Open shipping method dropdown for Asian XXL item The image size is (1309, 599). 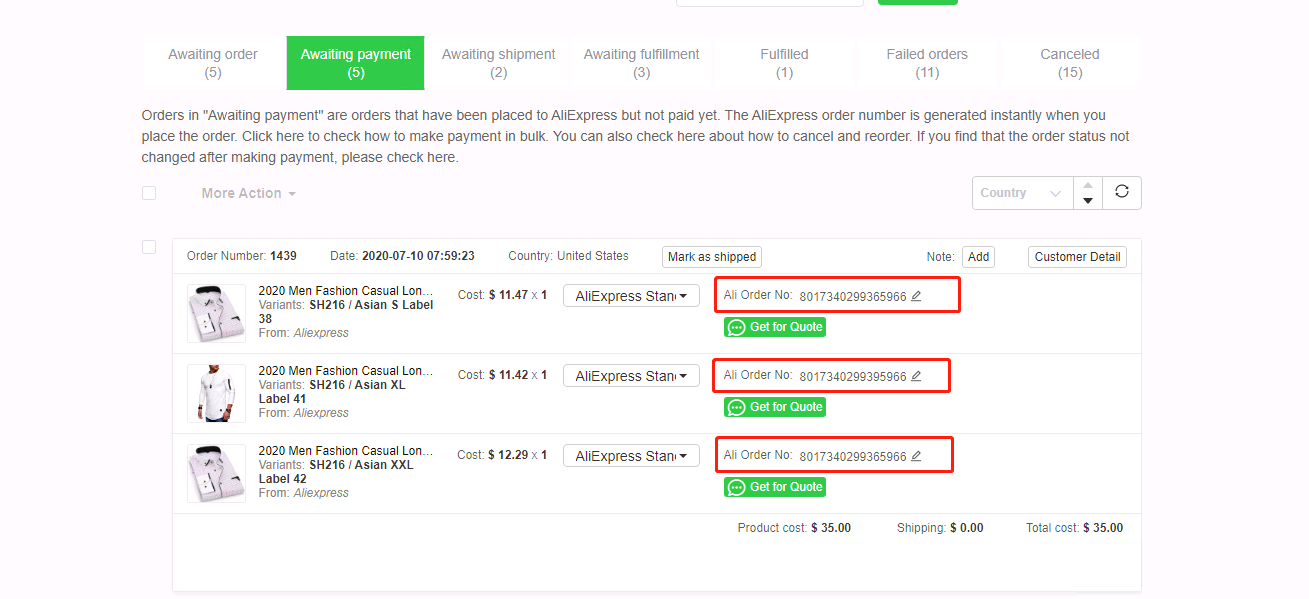631,456
